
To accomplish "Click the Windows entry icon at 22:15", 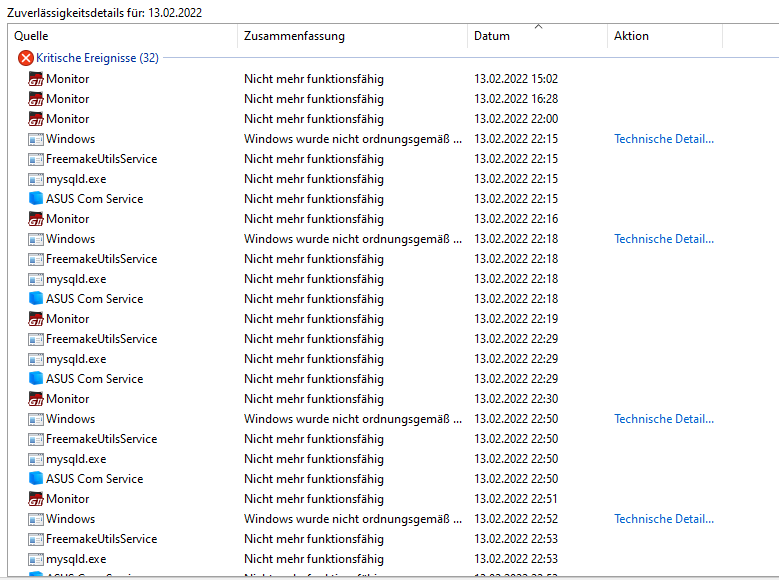I will pos(36,139).
